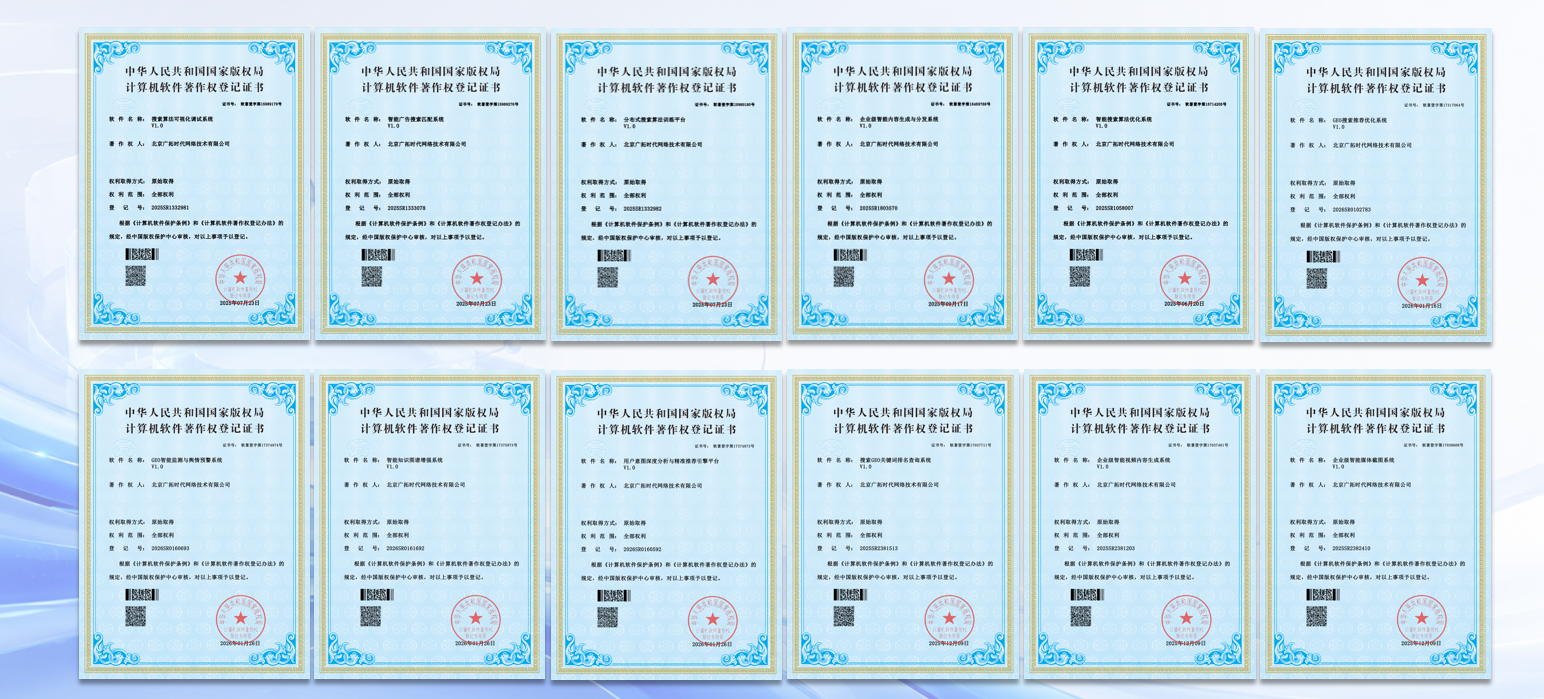Screen dimensions: 1544x699
Task: Open the last certificate numbered 2025SR2382410
Action: [1375, 523]
